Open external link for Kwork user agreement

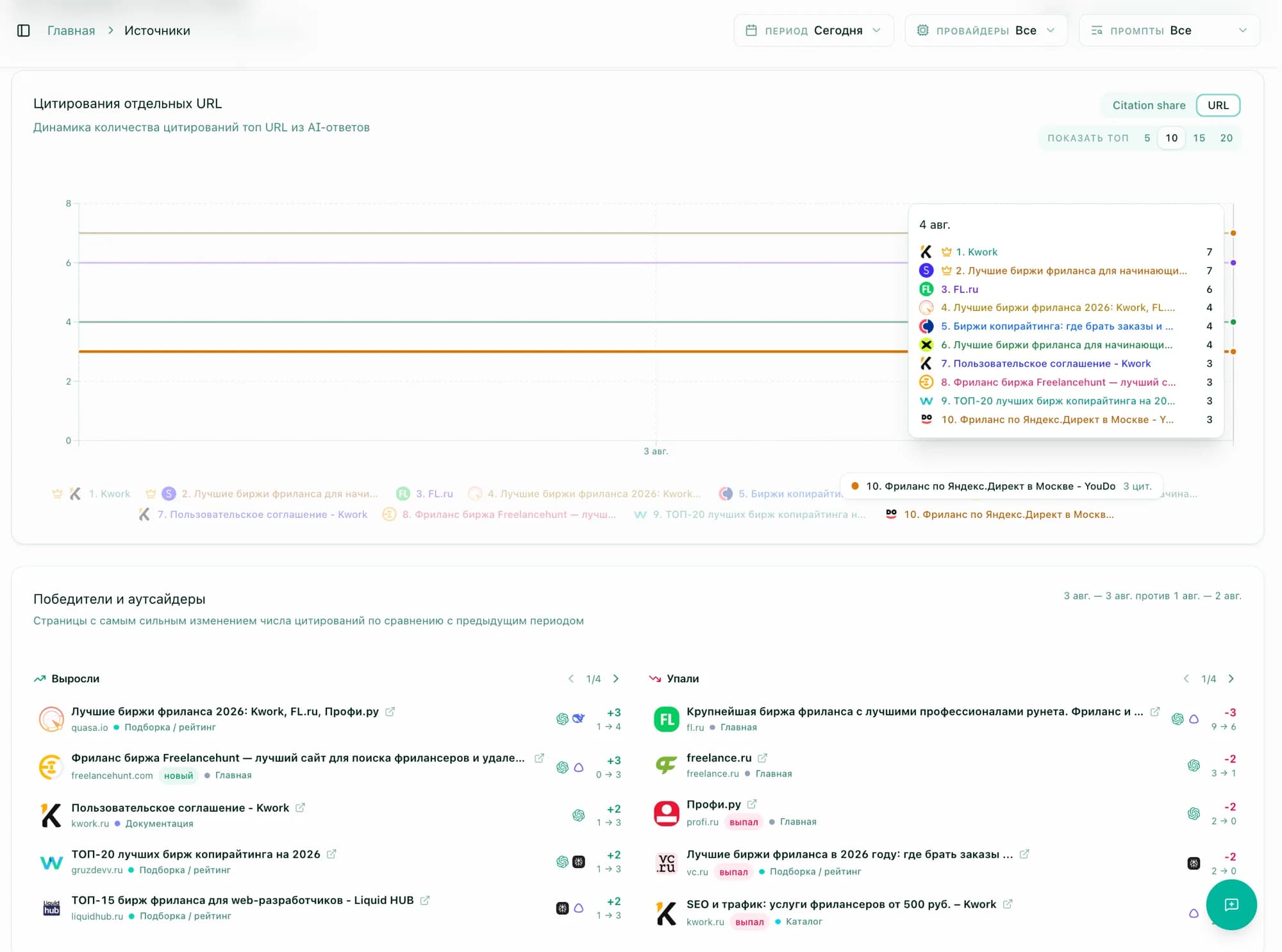[300, 808]
